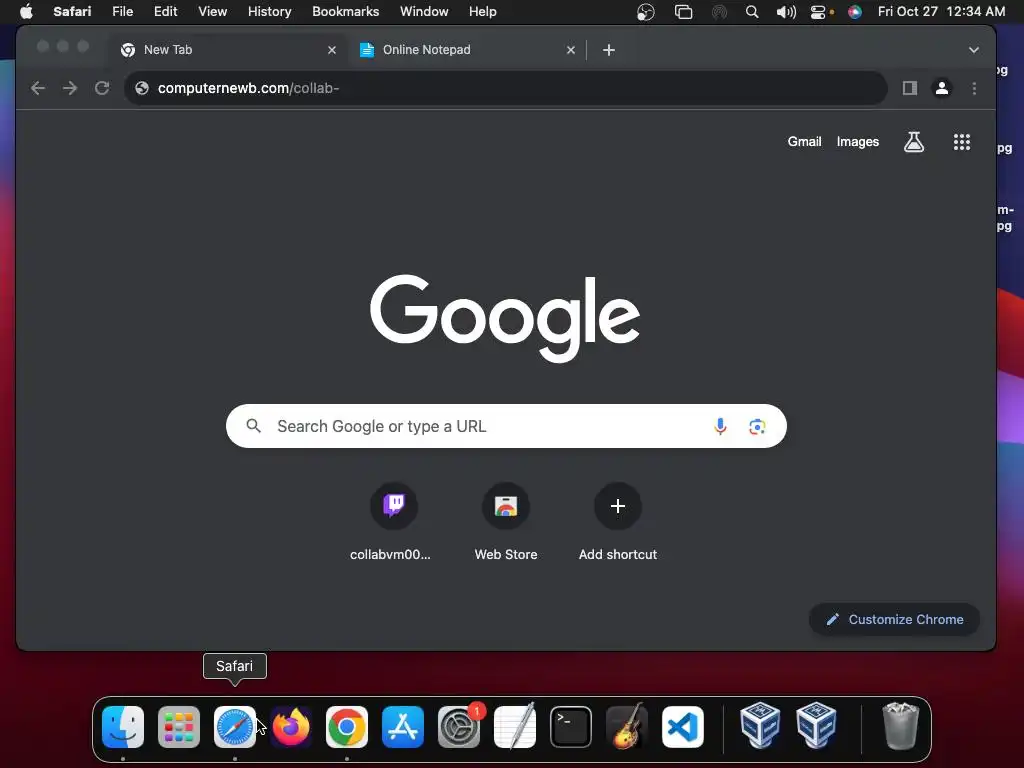View site information globe icon in the address bar

pos(142,88)
